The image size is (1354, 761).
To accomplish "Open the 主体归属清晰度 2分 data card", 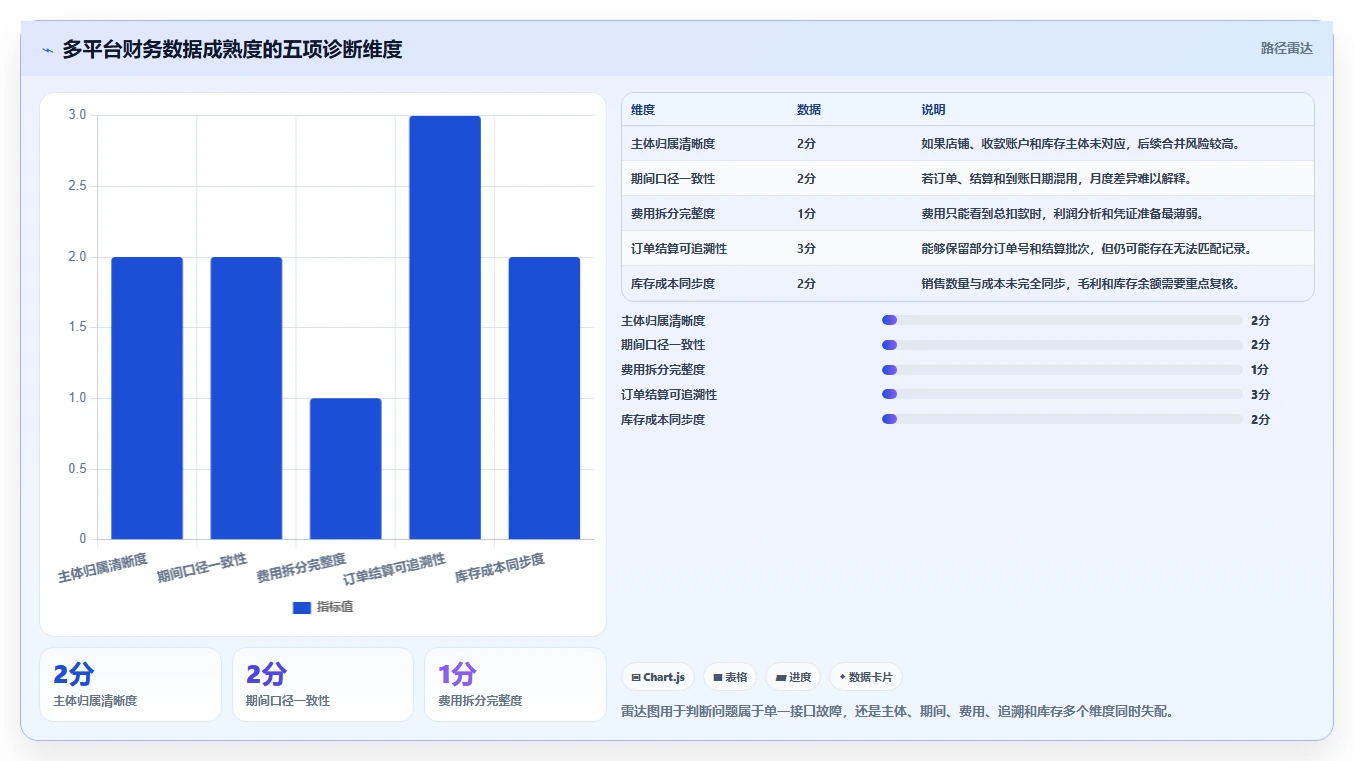I will tap(130, 685).
